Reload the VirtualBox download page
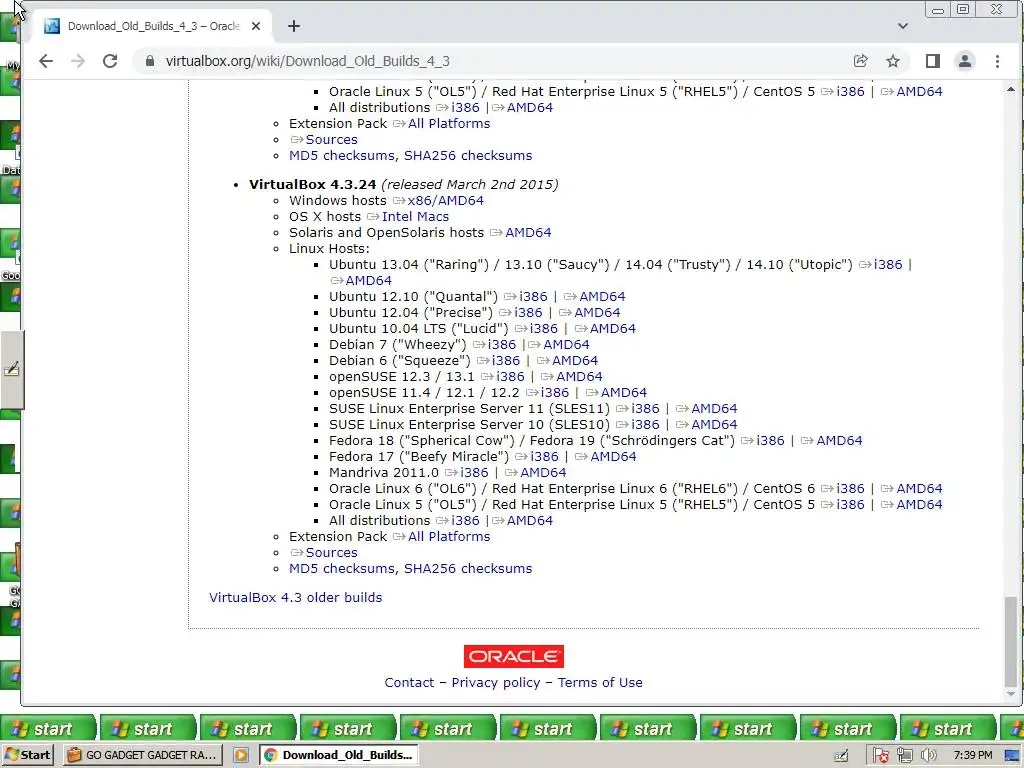The height and width of the screenshot is (768, 1024). click(x=110, y=61)
